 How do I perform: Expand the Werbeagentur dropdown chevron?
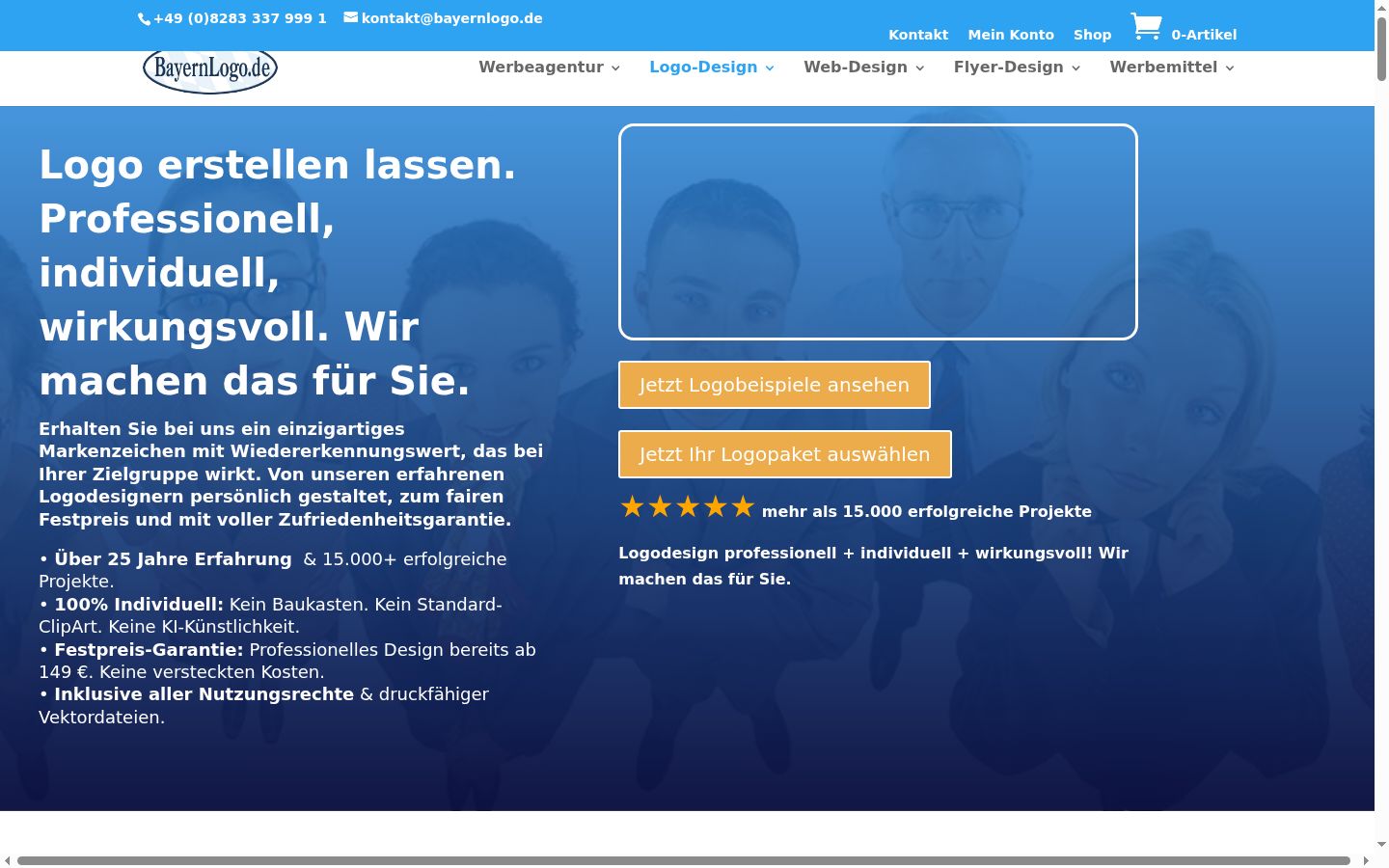click(615, 68)
